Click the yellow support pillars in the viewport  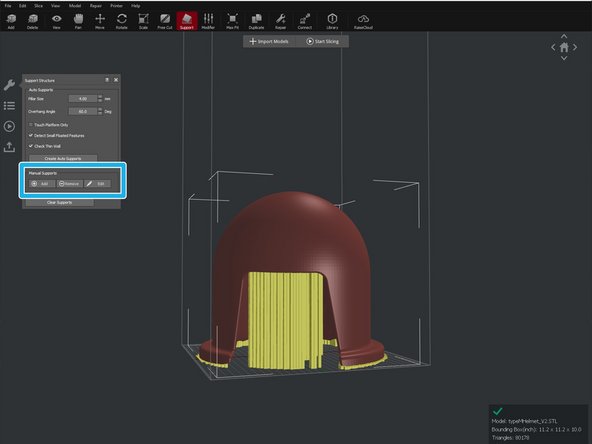[285, 321]
